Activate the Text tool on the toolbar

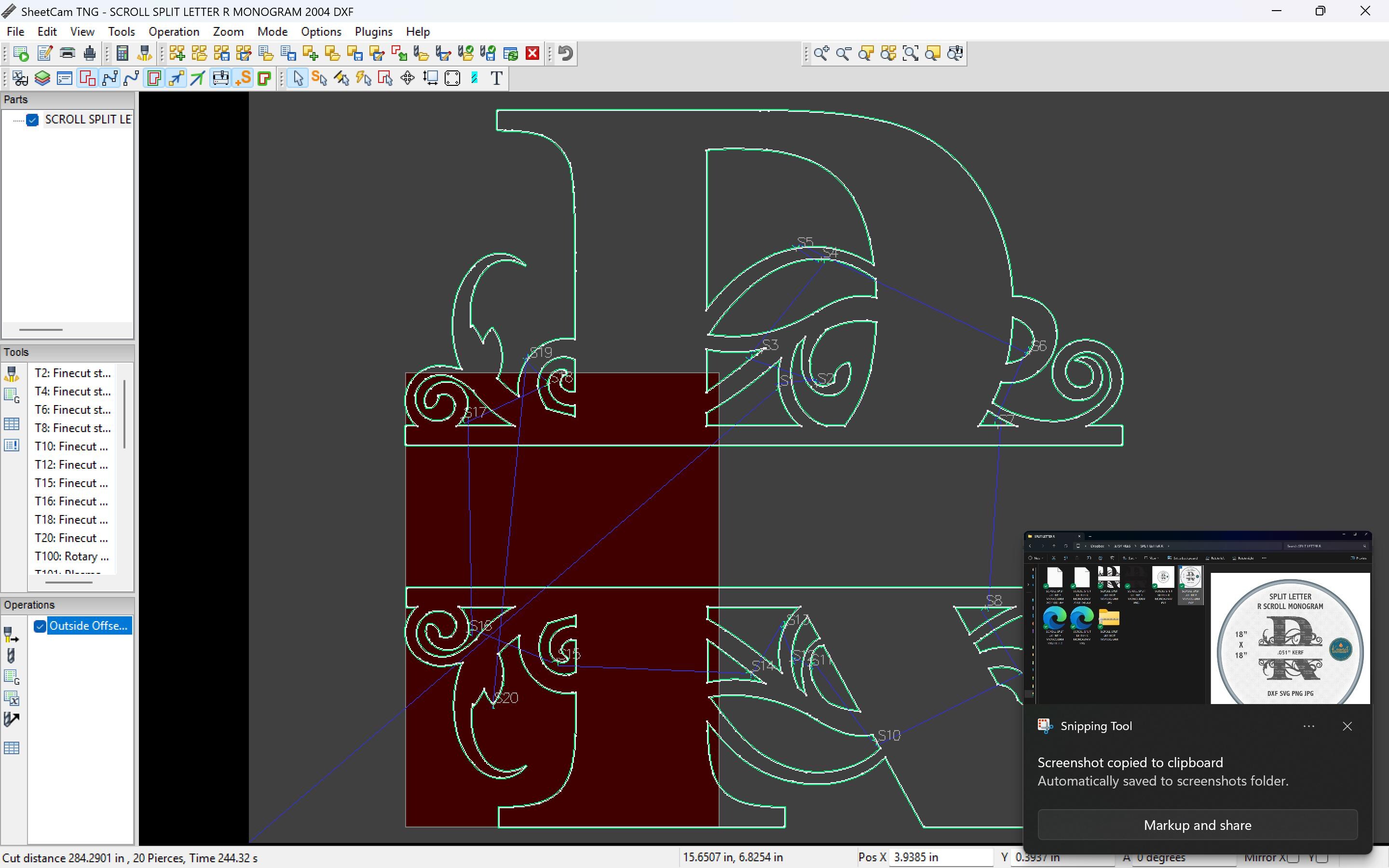(495, 78)
